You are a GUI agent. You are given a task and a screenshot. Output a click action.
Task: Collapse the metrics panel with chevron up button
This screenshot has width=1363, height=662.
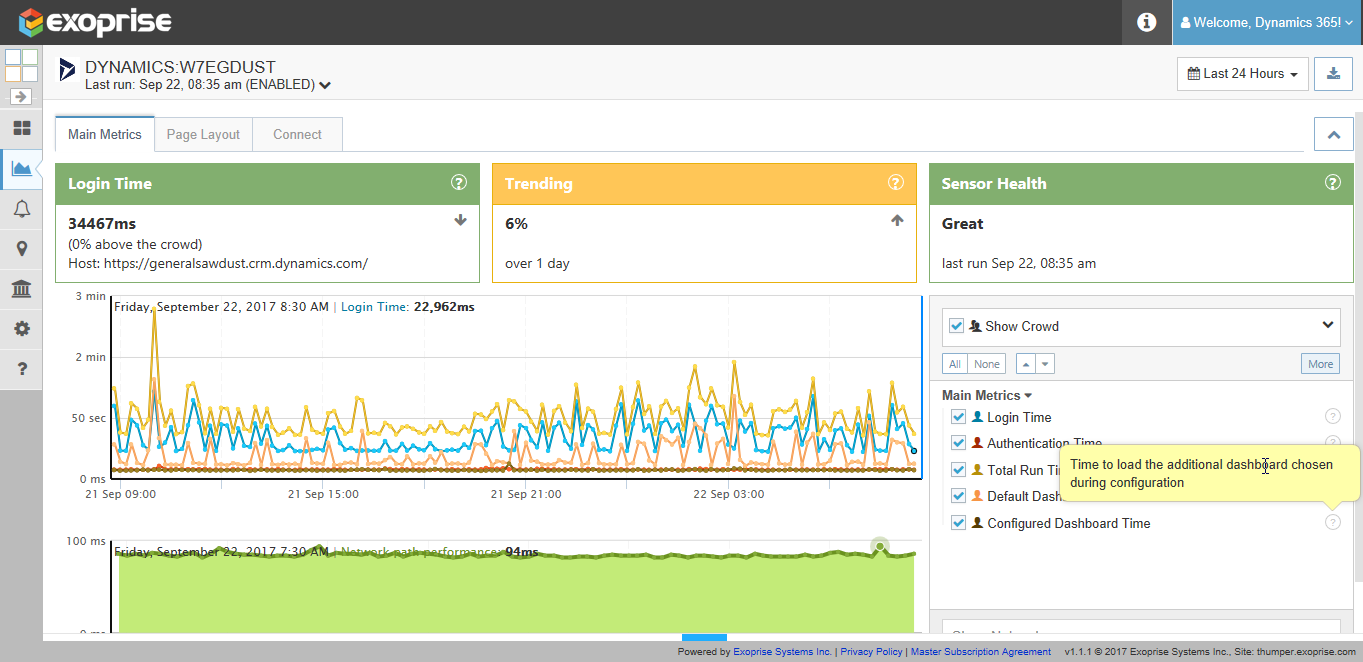(x=1333, y=134)
